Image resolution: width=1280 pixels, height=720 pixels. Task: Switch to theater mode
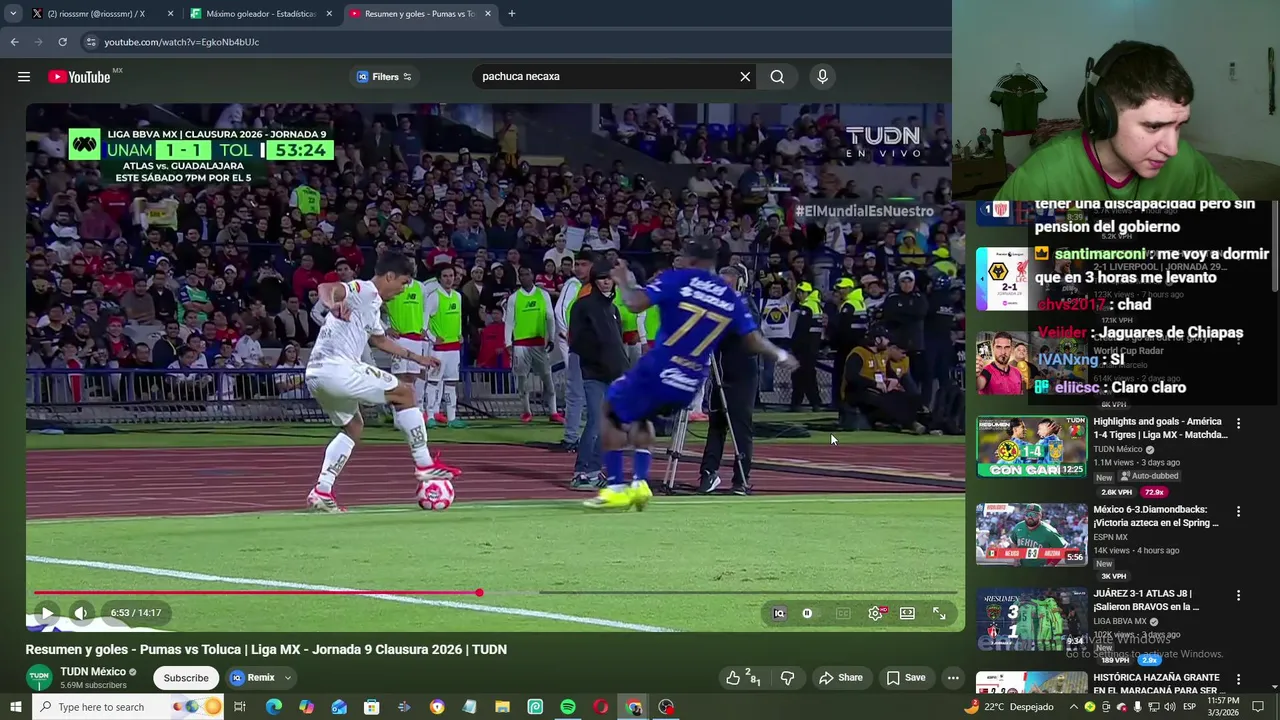coord(907,614)
